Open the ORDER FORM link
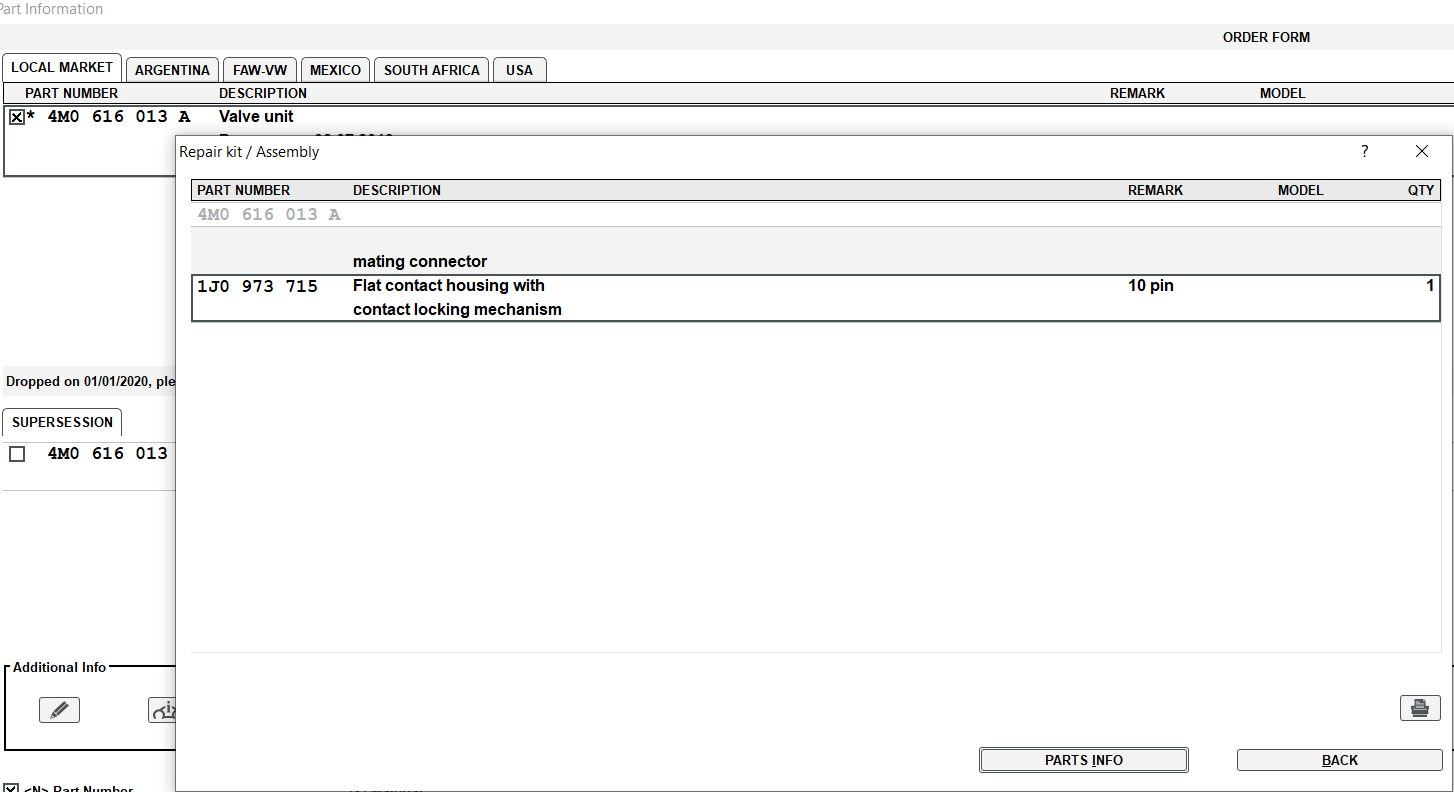 tap(1265, 37)
